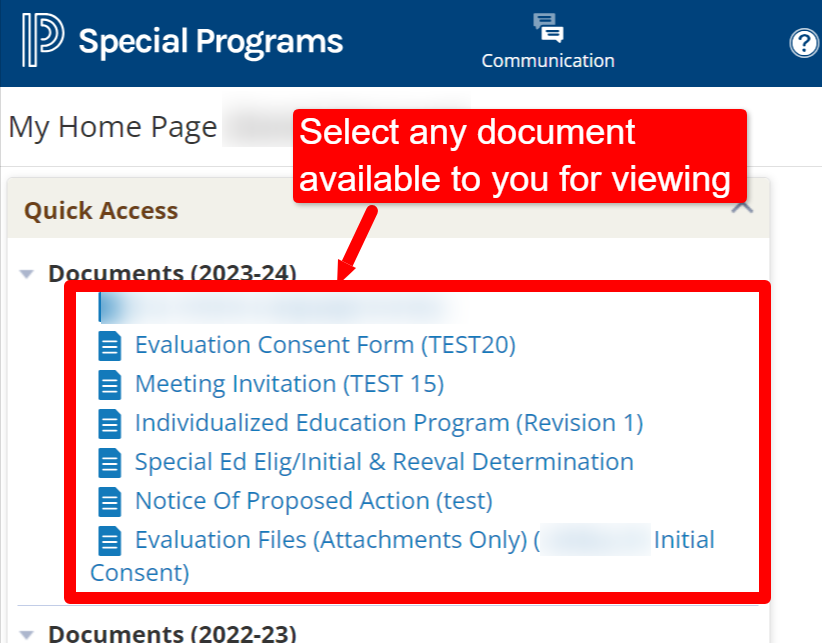Open Individualized Education Program (Revision 1)
The height and width of the screenshot is (643, 822).
389,423
